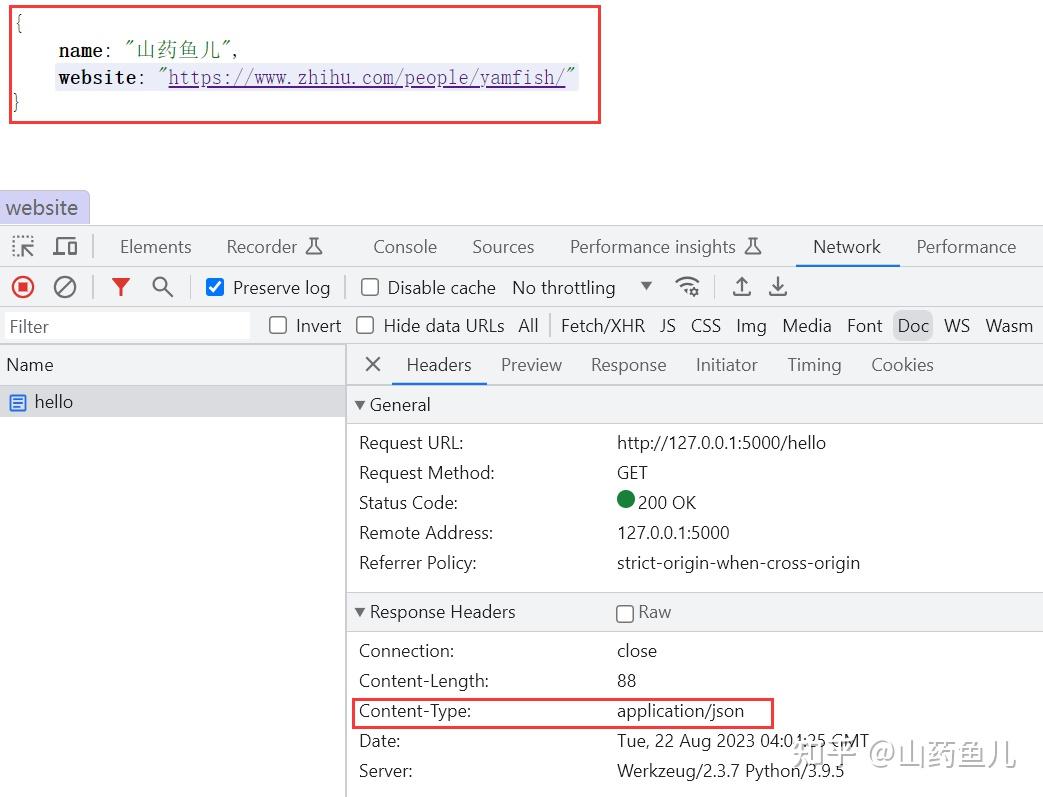Click the JSON name key
Image resolution: width=1043 pixels, height=797 pixels.
point(80,51)
